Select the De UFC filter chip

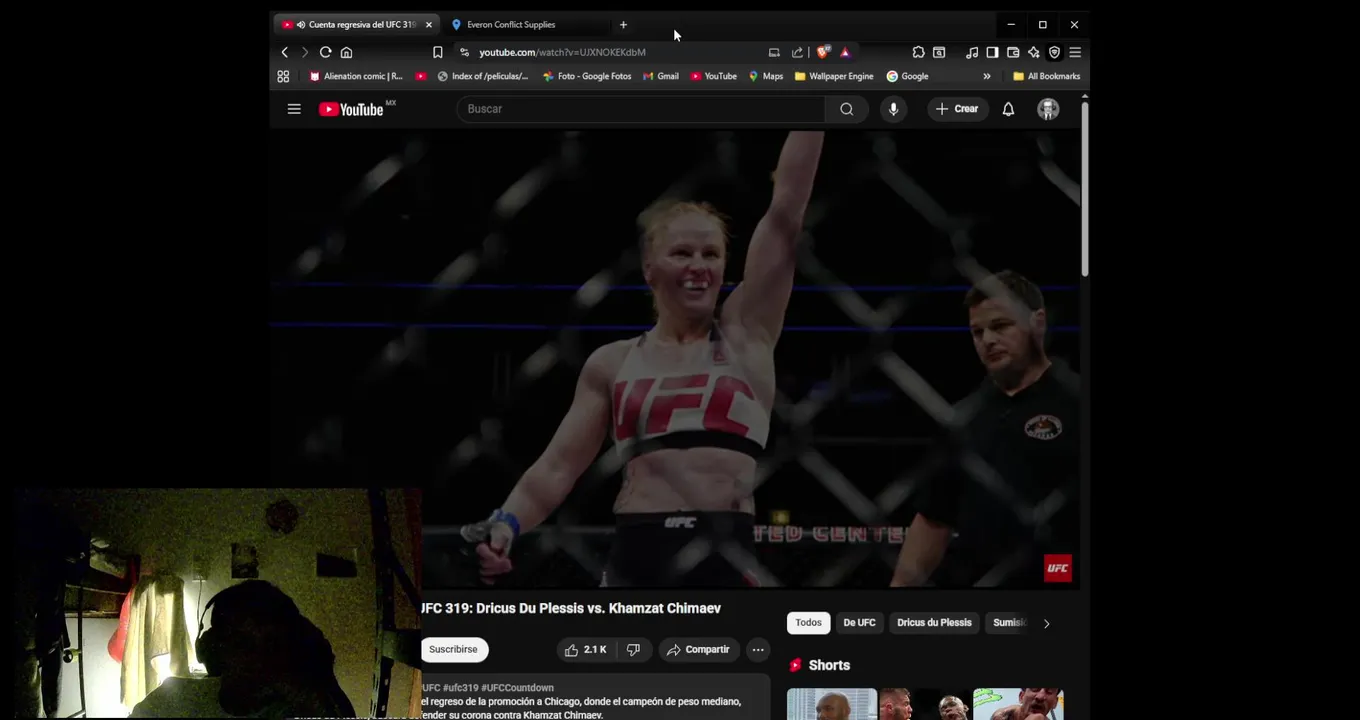coord(859,623)
